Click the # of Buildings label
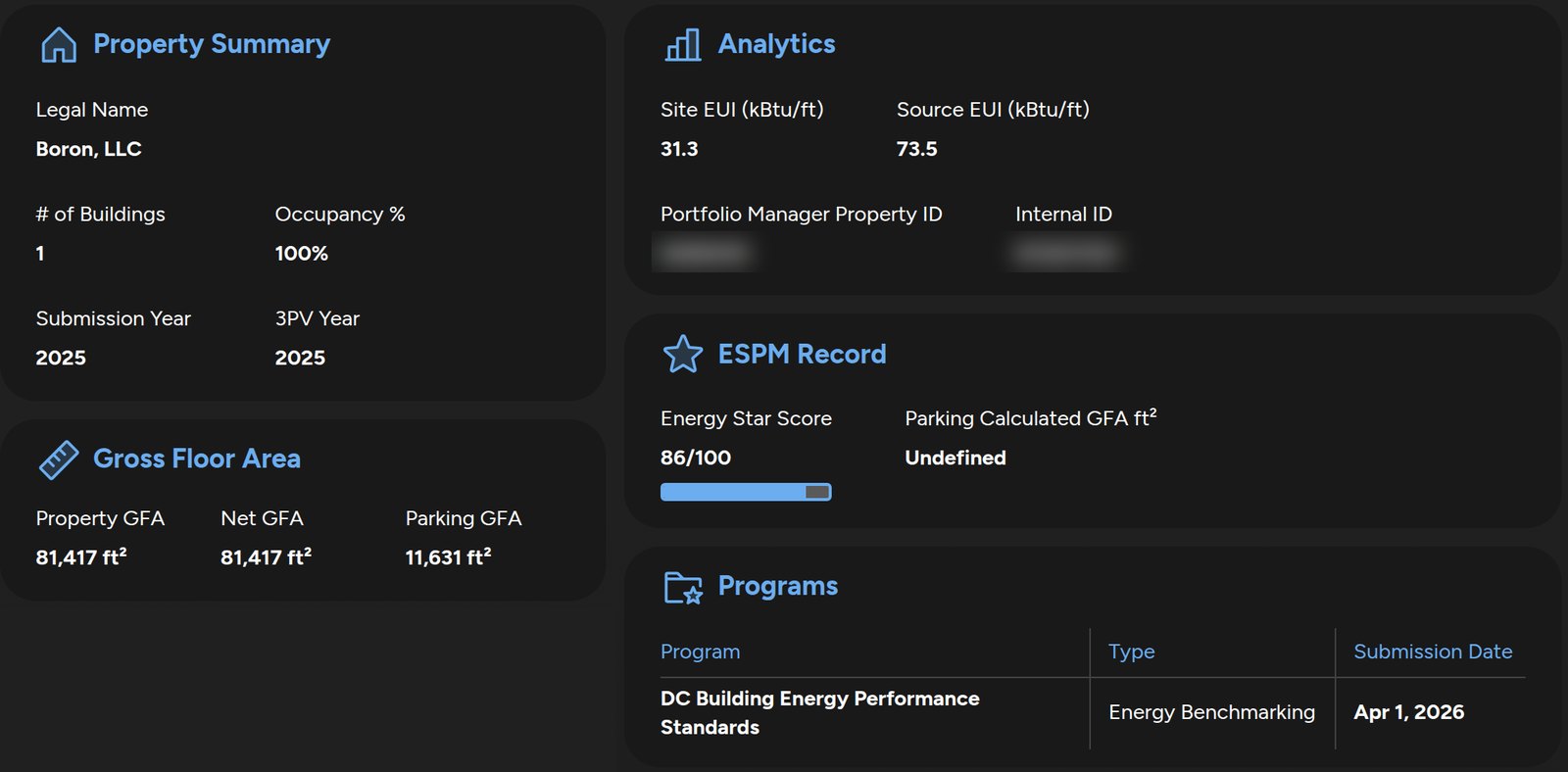This screenshot has width=1568, height=772. tap(101, 214)
